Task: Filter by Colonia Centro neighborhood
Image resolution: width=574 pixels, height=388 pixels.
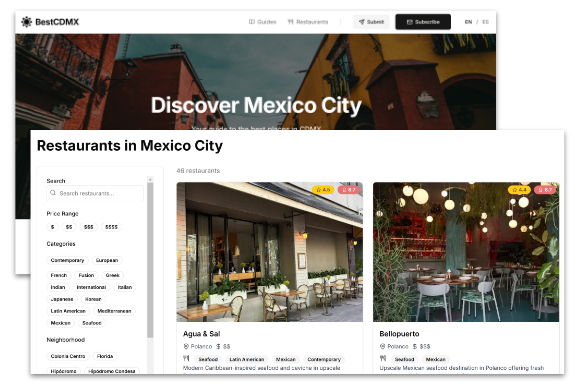Action: (x=68, y=356)
